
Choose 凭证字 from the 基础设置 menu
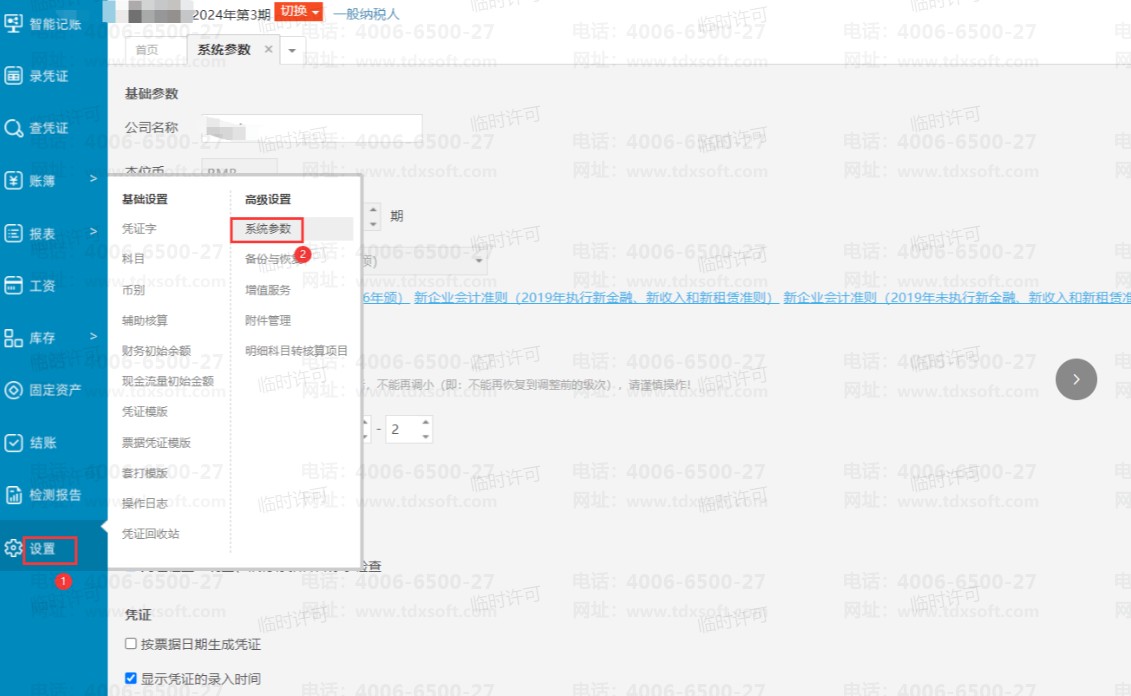139,229
